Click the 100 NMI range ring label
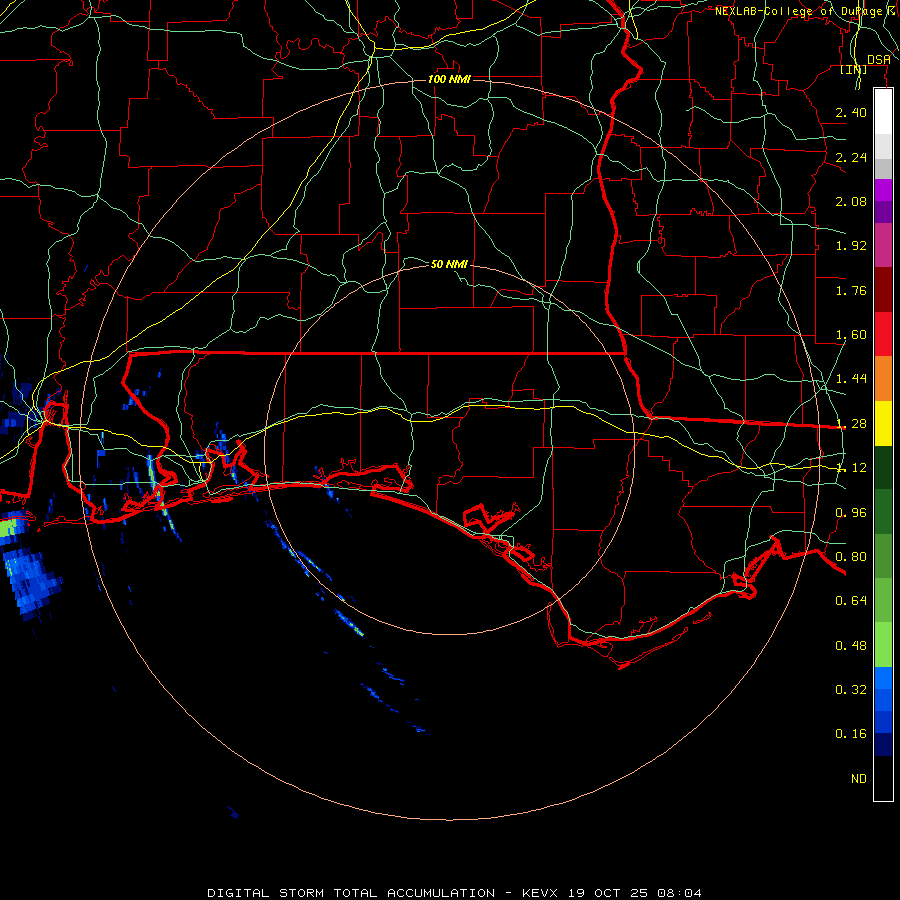Image resolution: width=900 pixels, height=900 pixels. [449, 79]
